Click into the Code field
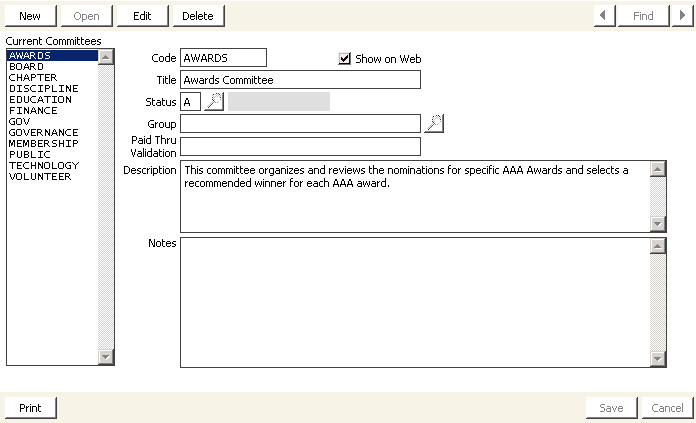Image resolution: width=696 pixels, height=423 pixels. (223, 58)
